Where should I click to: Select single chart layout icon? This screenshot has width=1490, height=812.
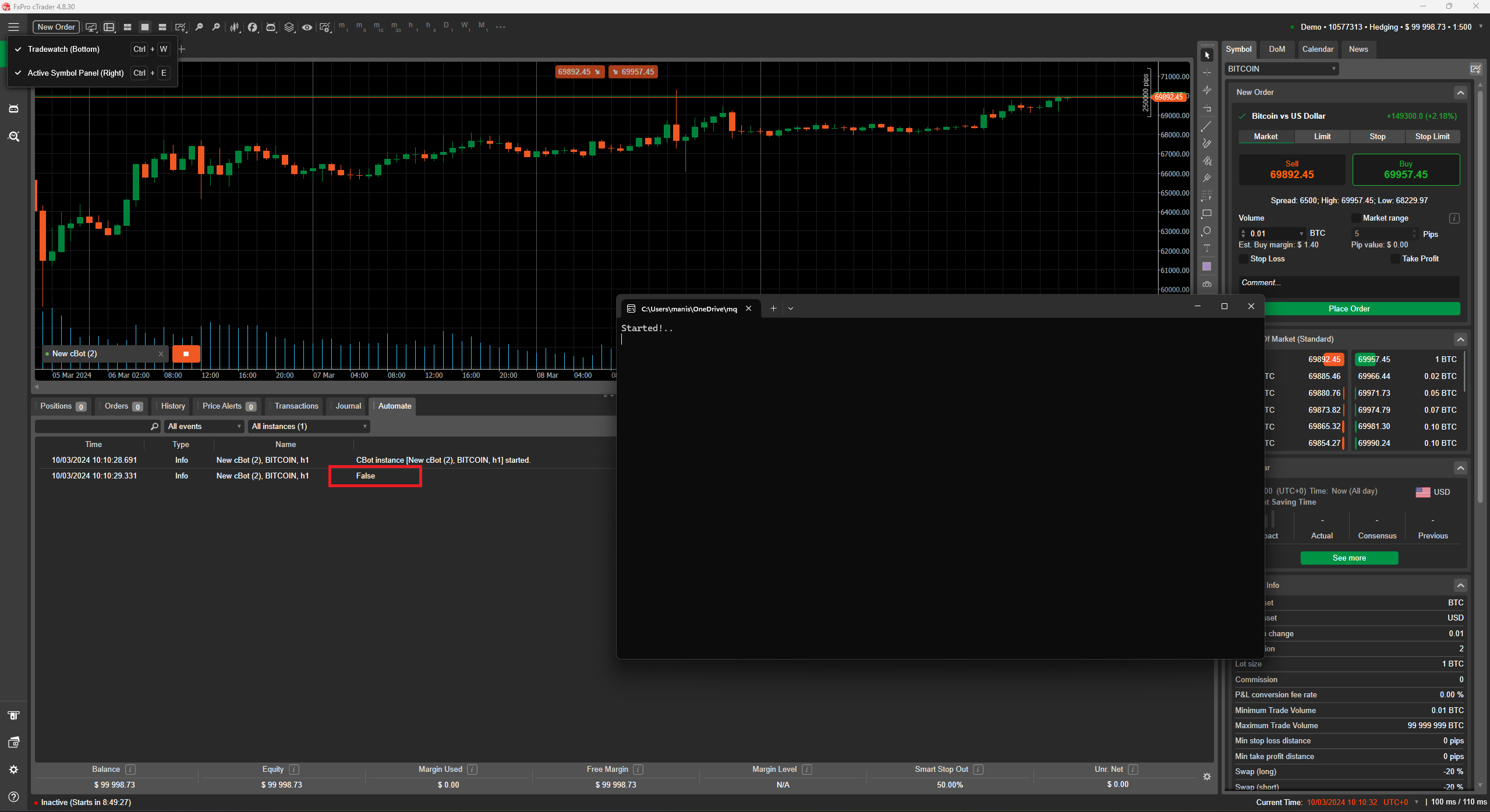[145, 27]
